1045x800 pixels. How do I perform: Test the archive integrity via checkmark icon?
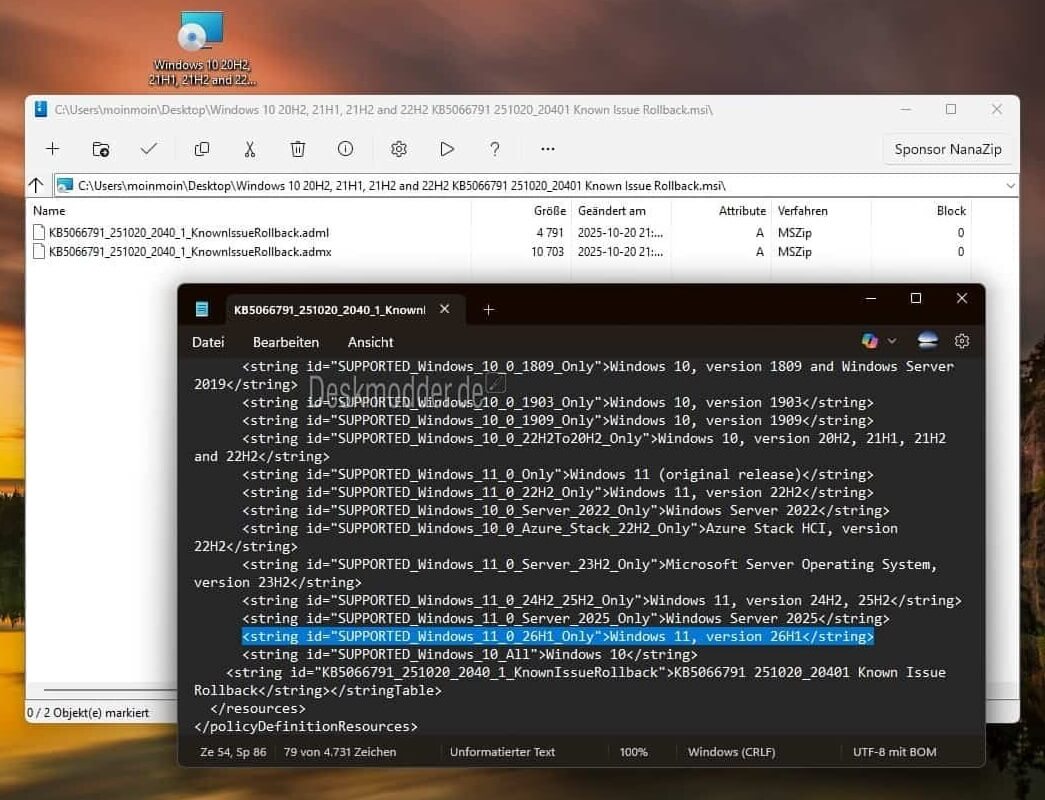click(149, 148)
